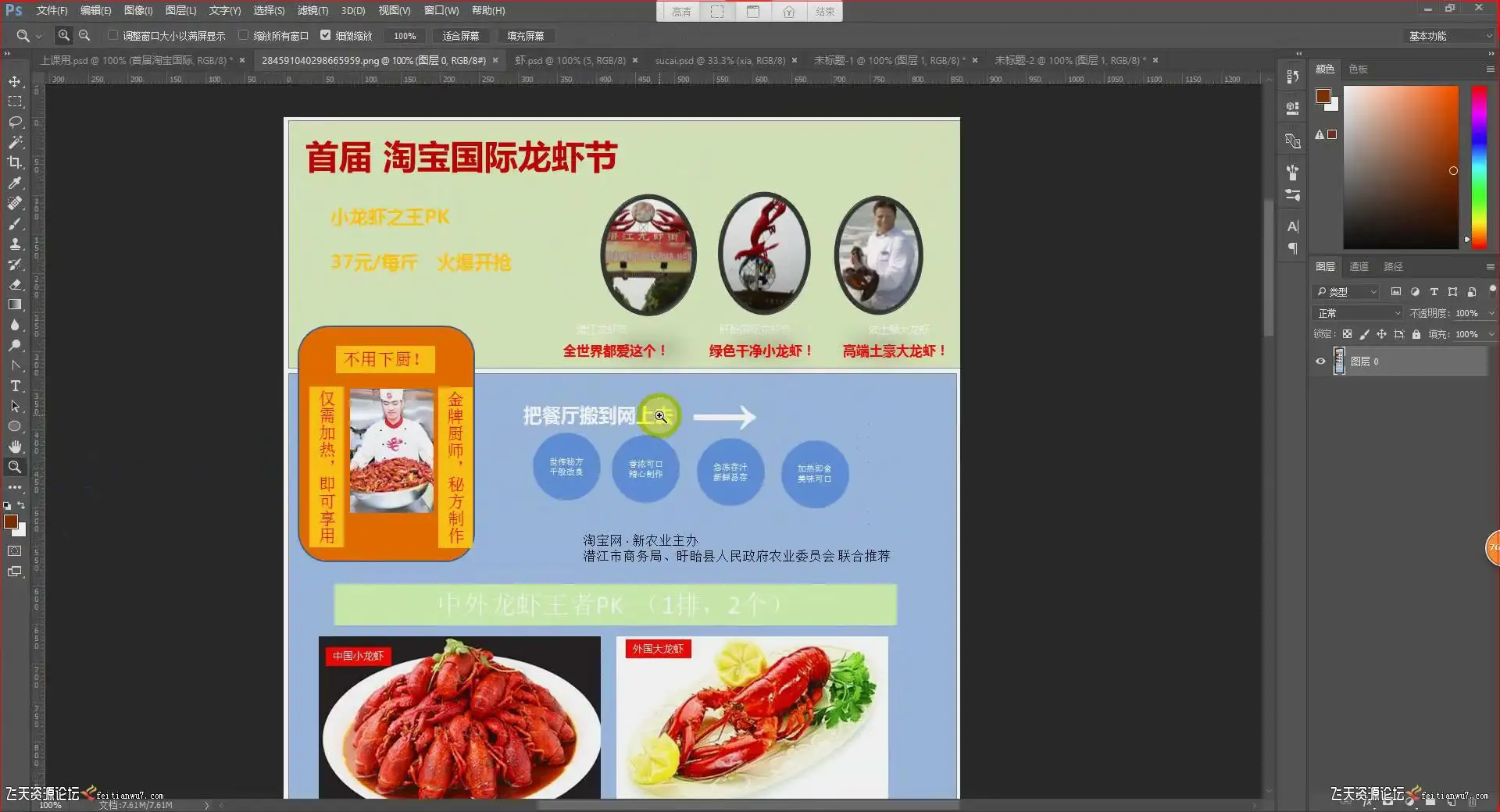Open the Edit Toolbar three-dots button
The width and height of the screenshot is (1500, 812).
click(15, 487)
